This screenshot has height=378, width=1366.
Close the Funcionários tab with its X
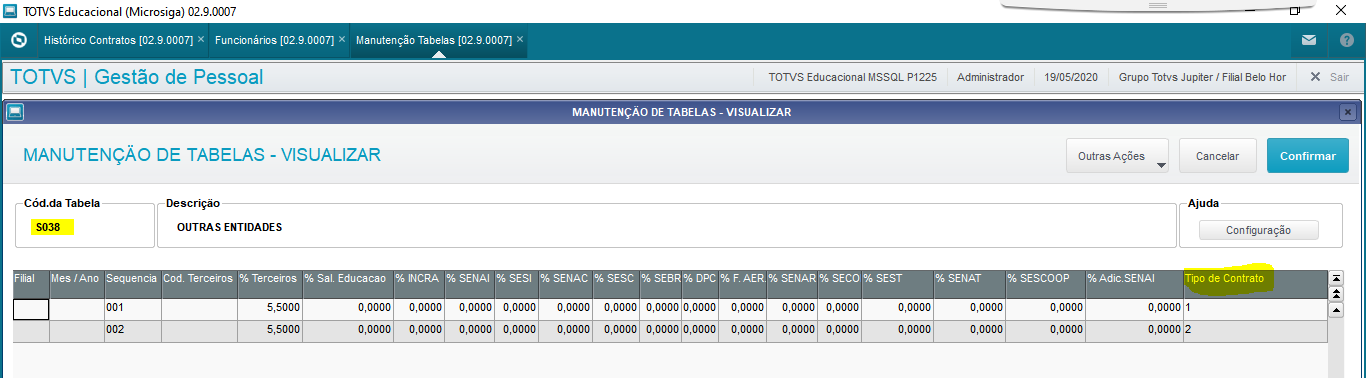coord(342,39)
